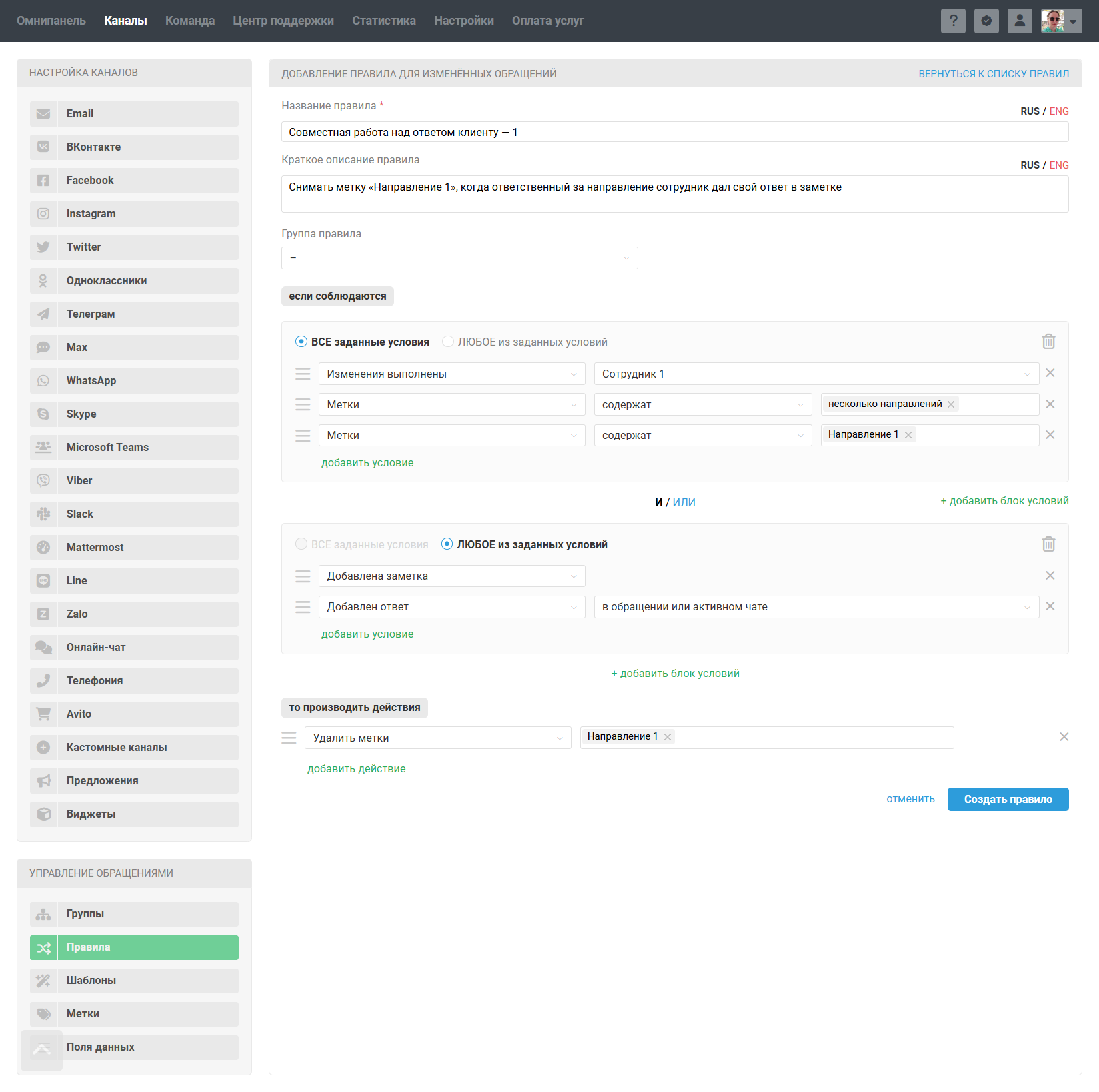Click the rule name input field
The image size is (1099, 1092).
coord(674,132)
